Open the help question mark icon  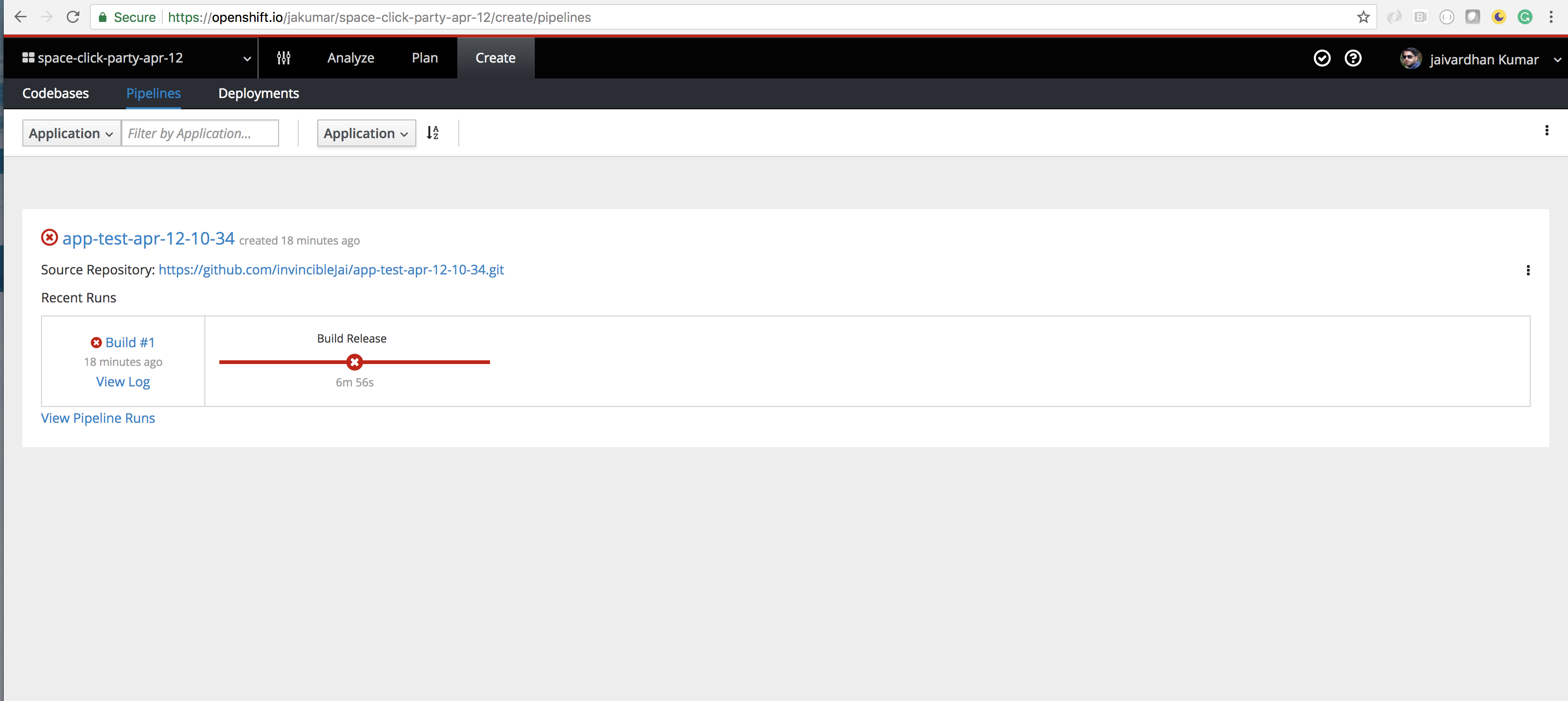1353,58
